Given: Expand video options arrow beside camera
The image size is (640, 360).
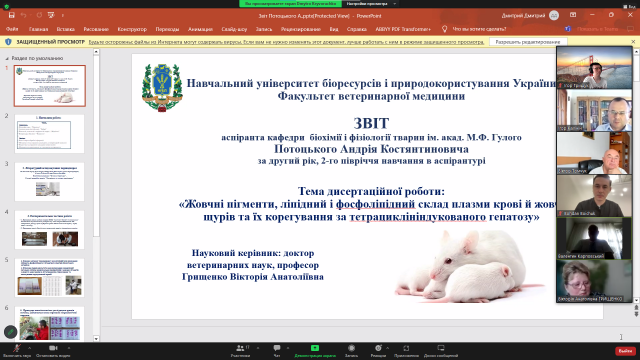Looking at the screenshot, I should (x=69, y=348).
